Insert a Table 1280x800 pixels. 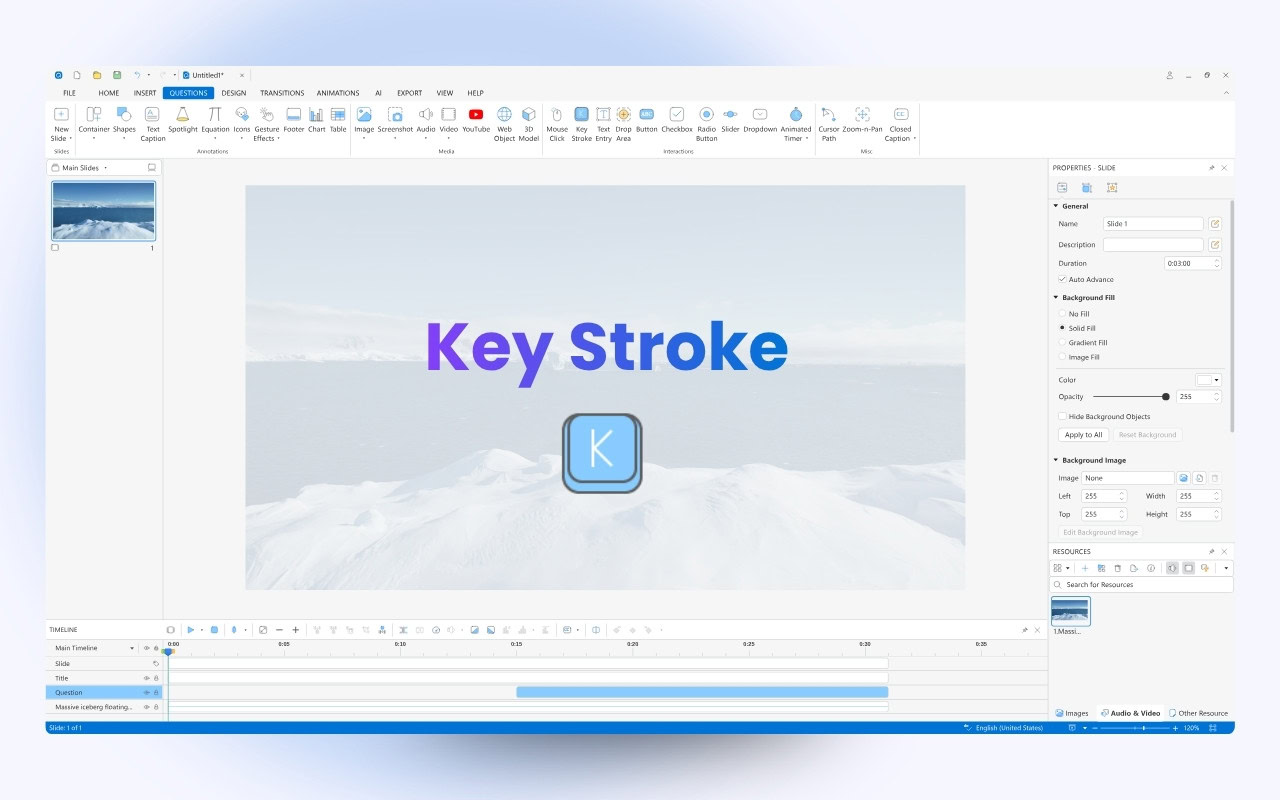point(338,120)
